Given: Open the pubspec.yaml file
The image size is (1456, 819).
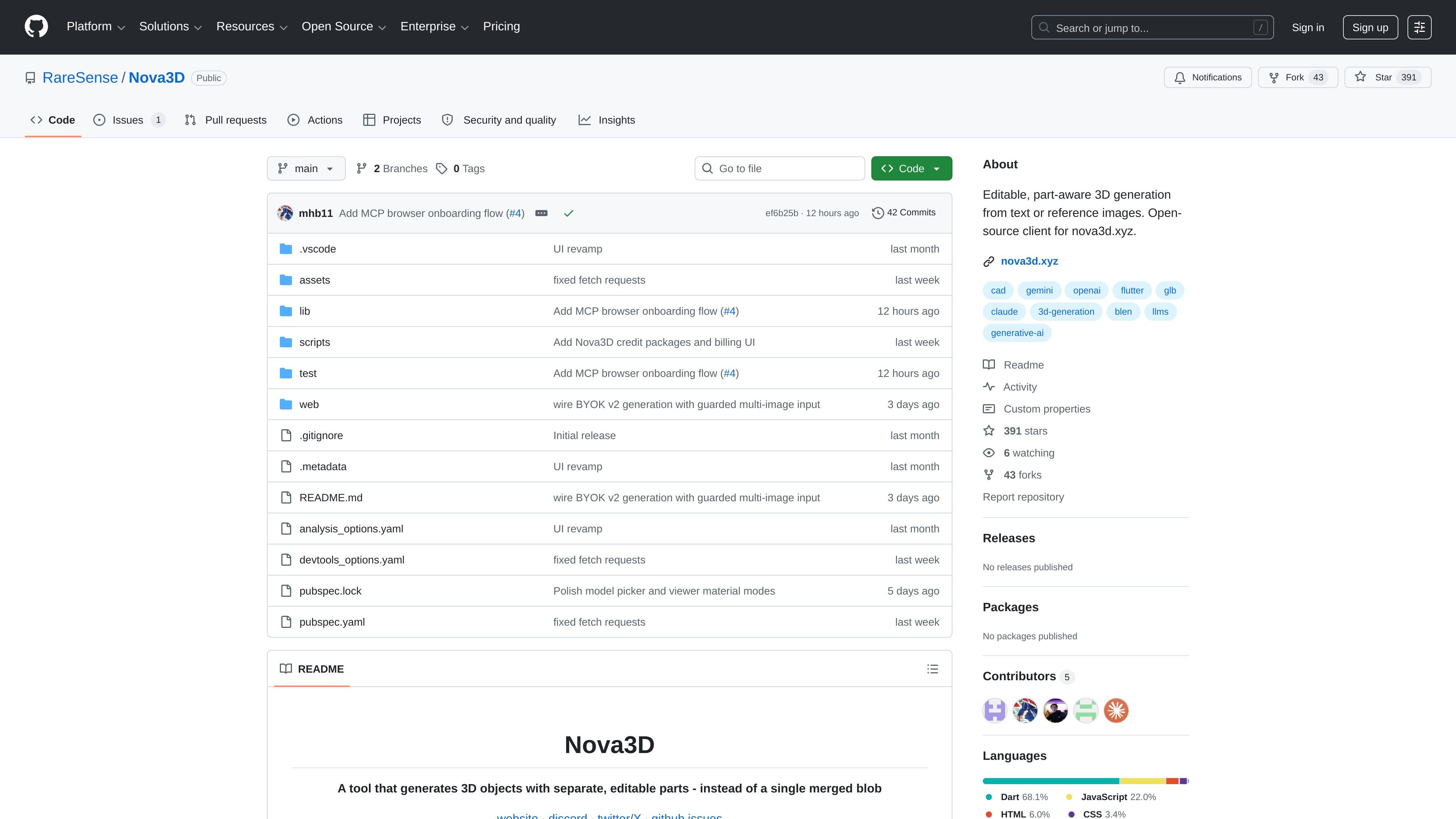Looking at the screenshot, I should click(x=333, y=622).
